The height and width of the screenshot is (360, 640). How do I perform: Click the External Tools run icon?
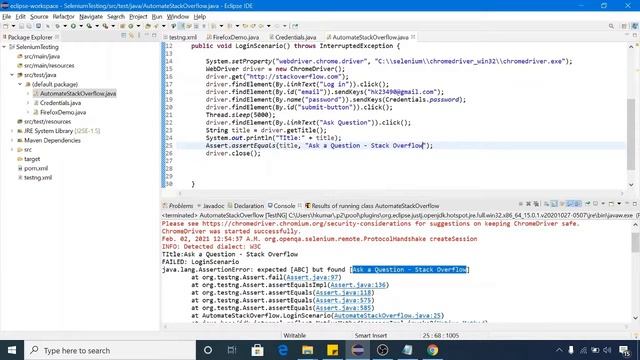[x=105, y=26]
